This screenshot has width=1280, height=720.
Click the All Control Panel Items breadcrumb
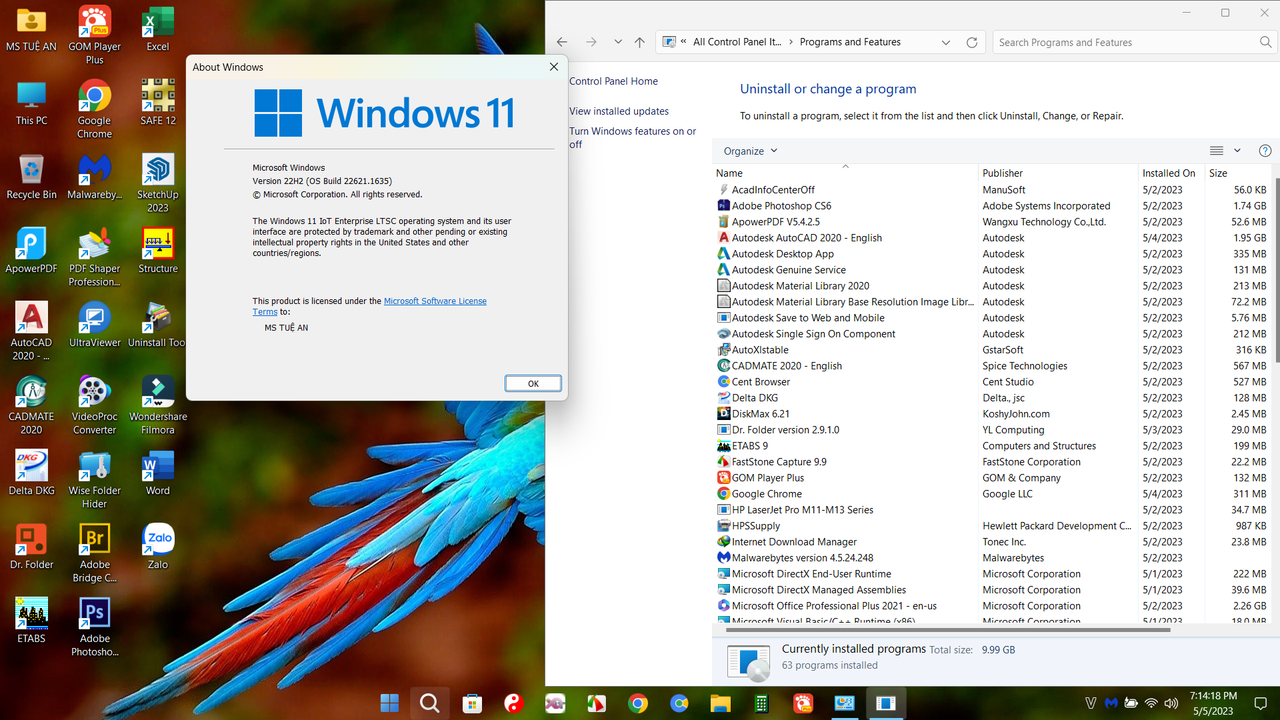(x=737, y=42)
